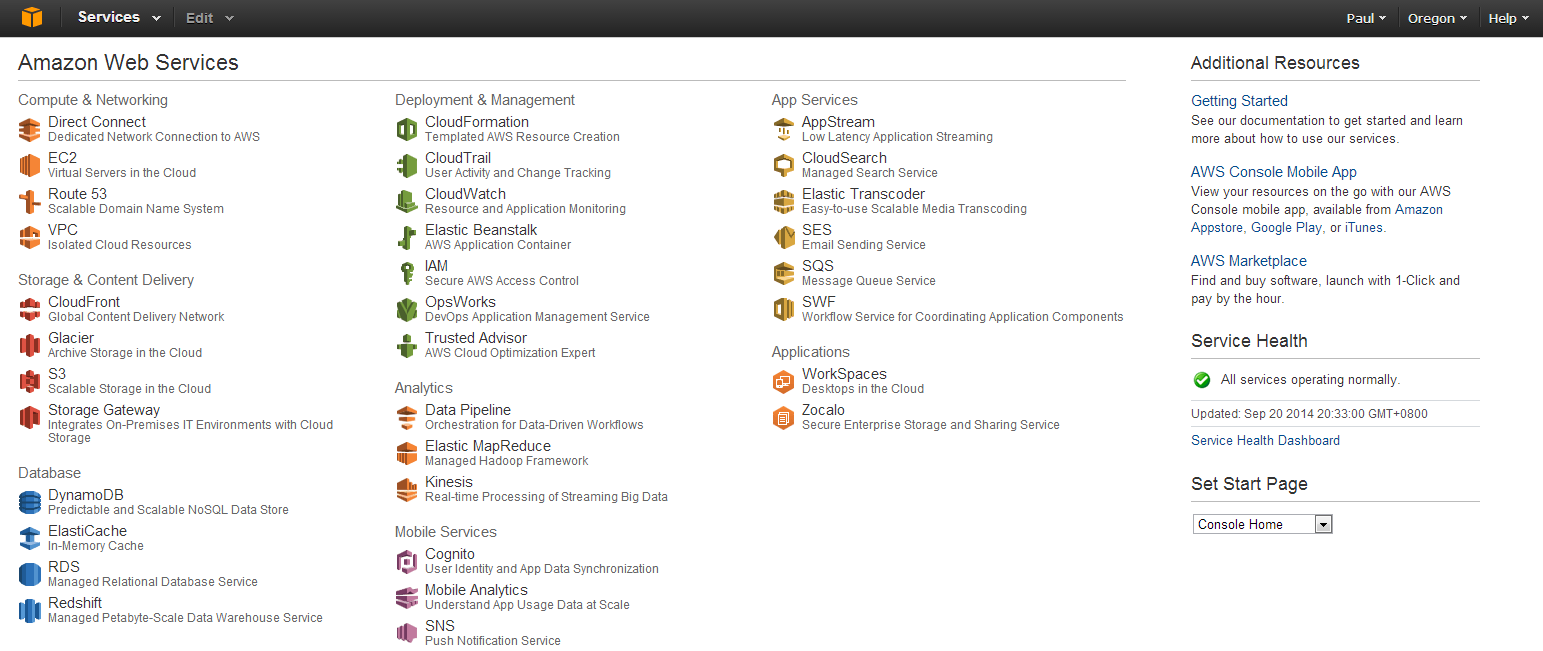Click the Elastic Beanstalk icon

(x=407, y=238)
